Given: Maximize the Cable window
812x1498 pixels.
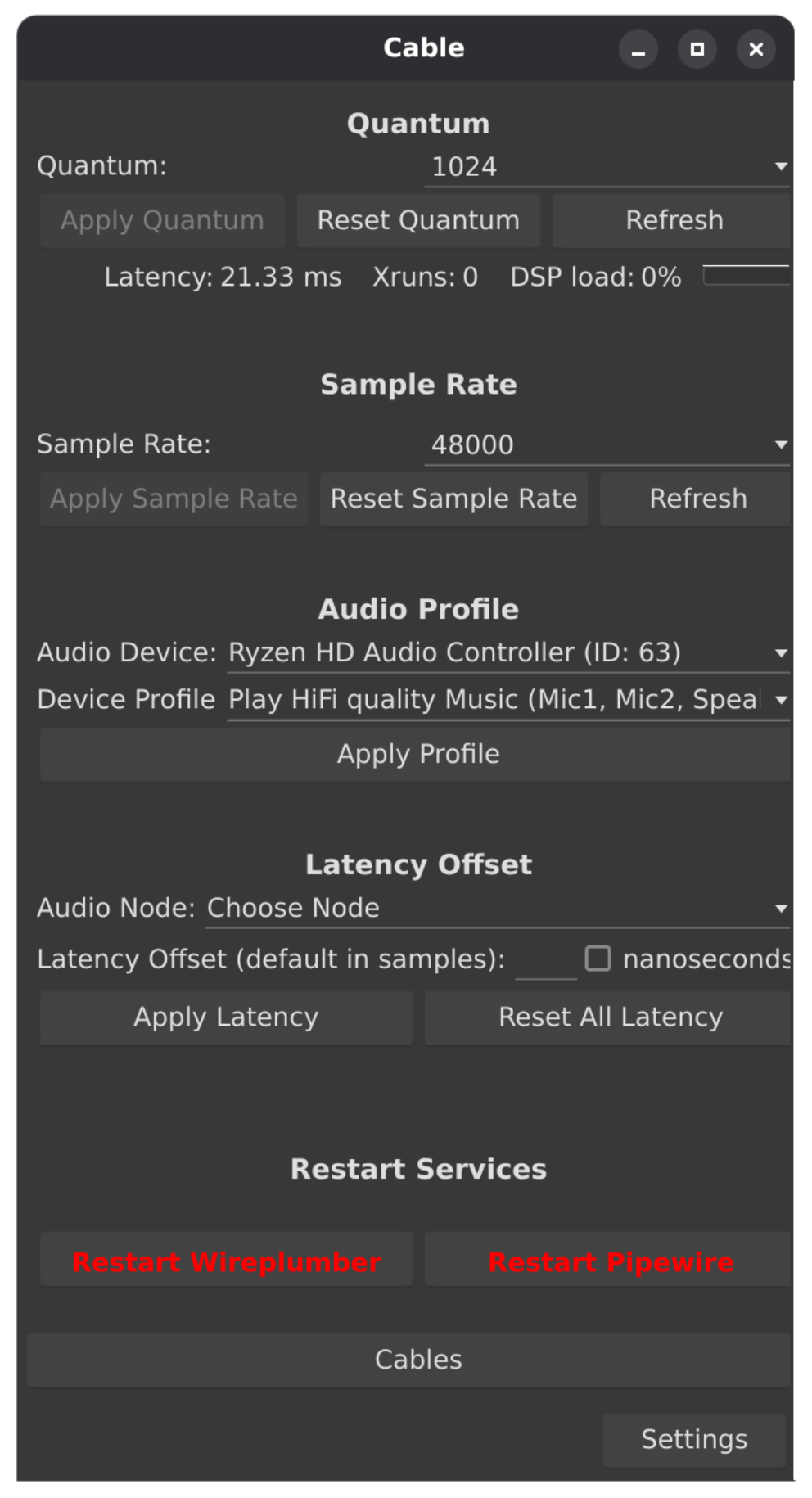Looking at the screenshot, I should tap(697, 50).
